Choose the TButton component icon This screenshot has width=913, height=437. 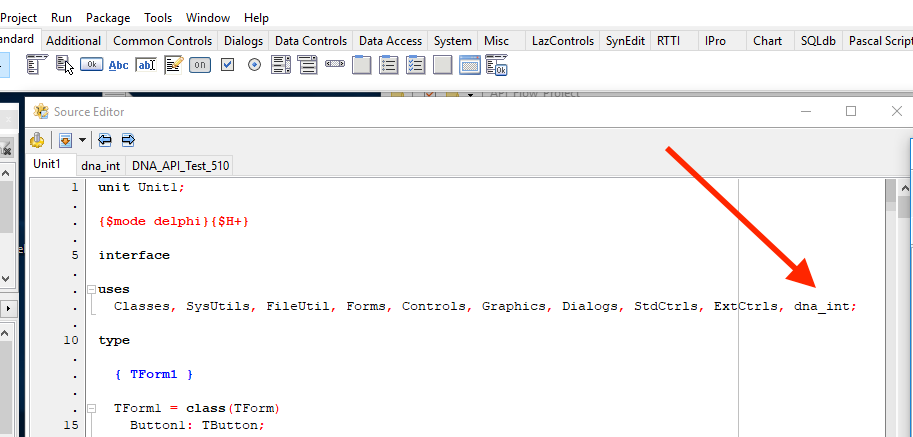click(x=91, y=65)
